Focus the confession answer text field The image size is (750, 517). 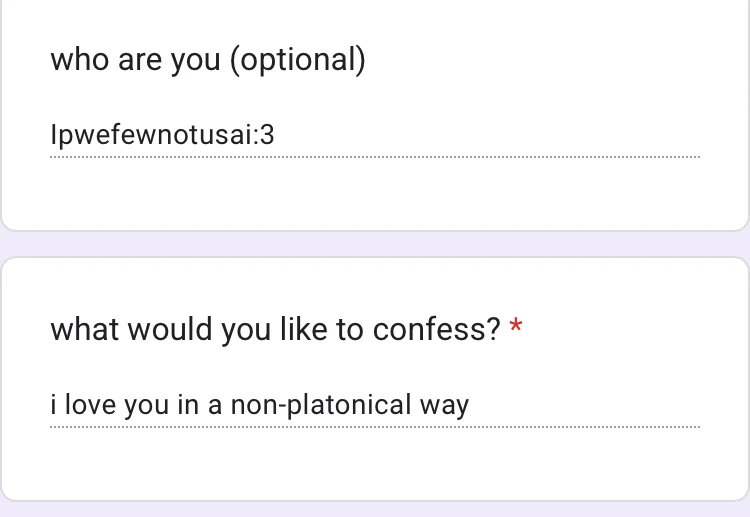pos(375,405)
